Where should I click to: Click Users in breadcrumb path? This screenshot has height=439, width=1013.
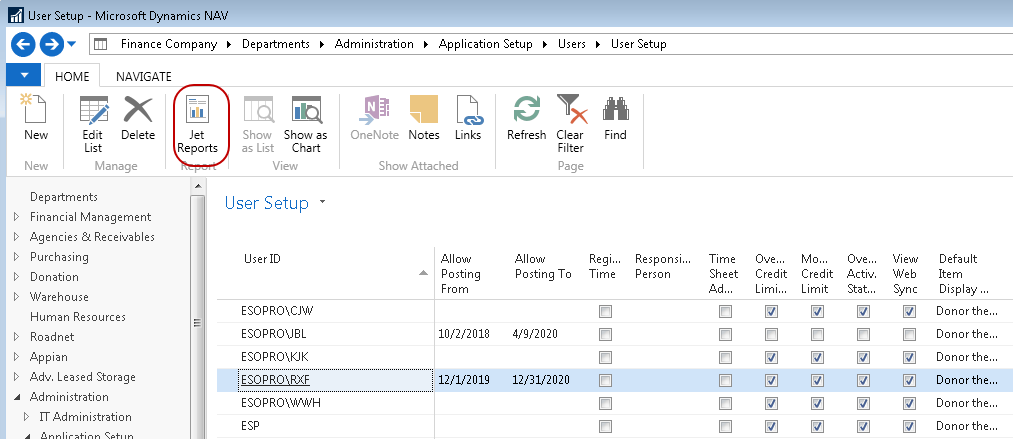point(572,44)
